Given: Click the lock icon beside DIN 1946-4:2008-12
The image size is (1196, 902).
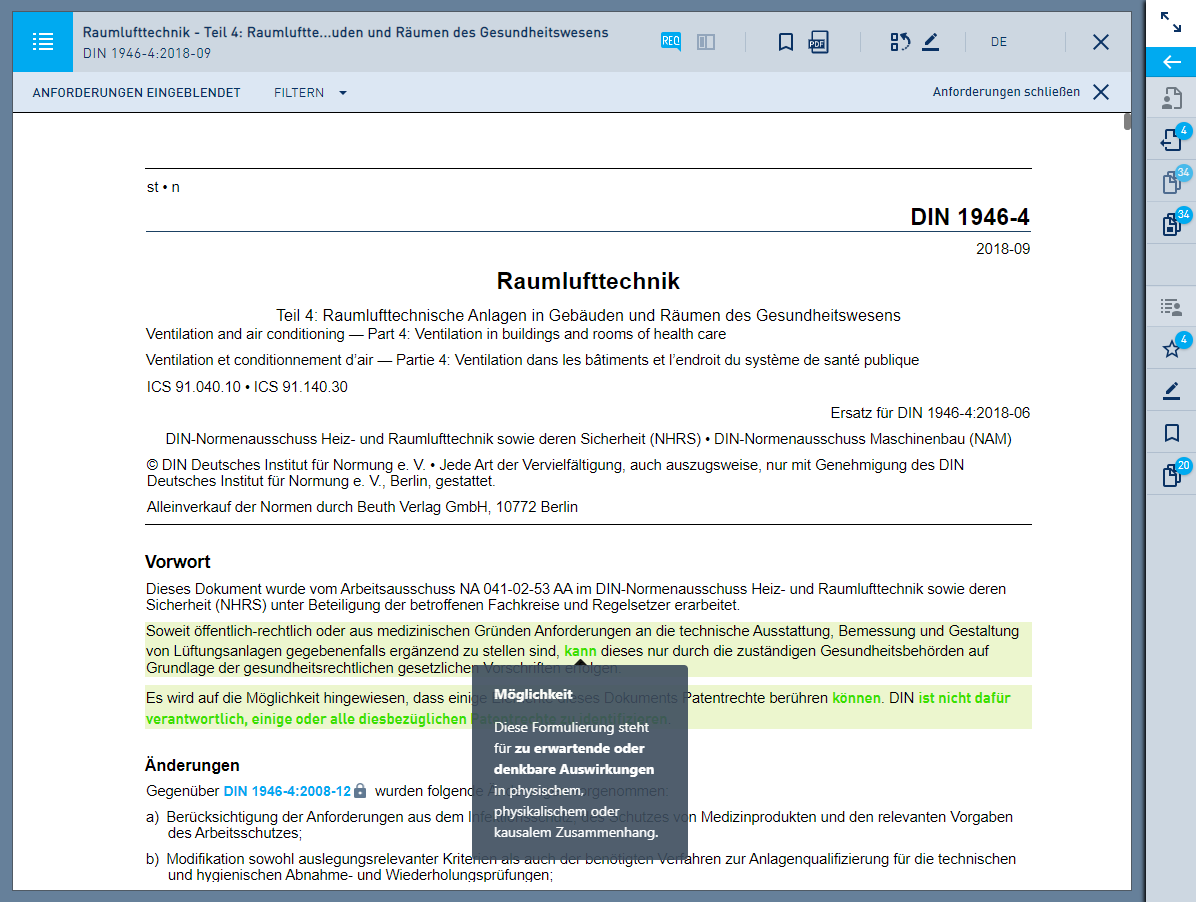Looking at the screenshot, I should pyautogui.click(x=360, y=791).
